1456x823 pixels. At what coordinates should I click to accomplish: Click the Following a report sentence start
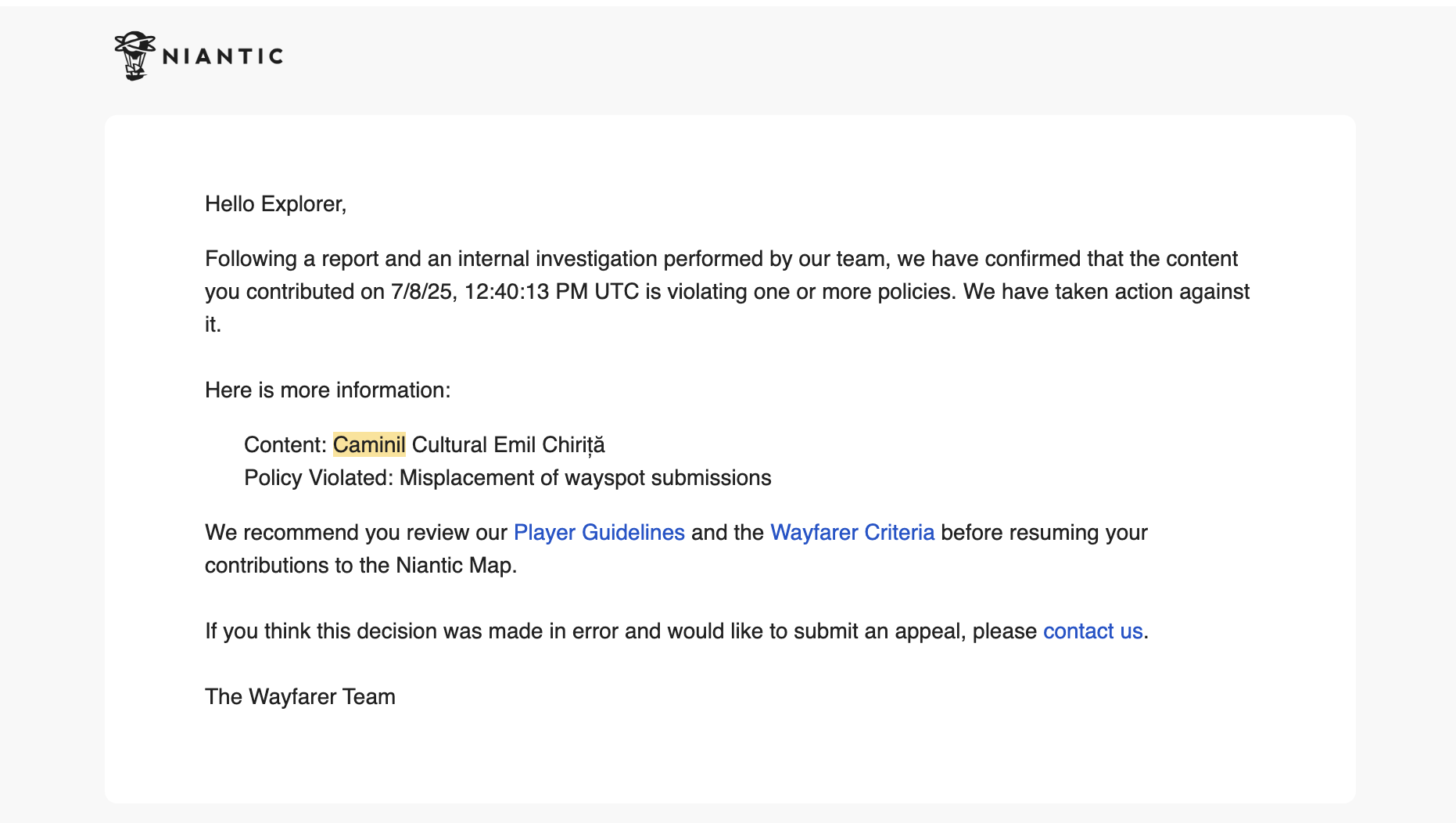point(273,259)
